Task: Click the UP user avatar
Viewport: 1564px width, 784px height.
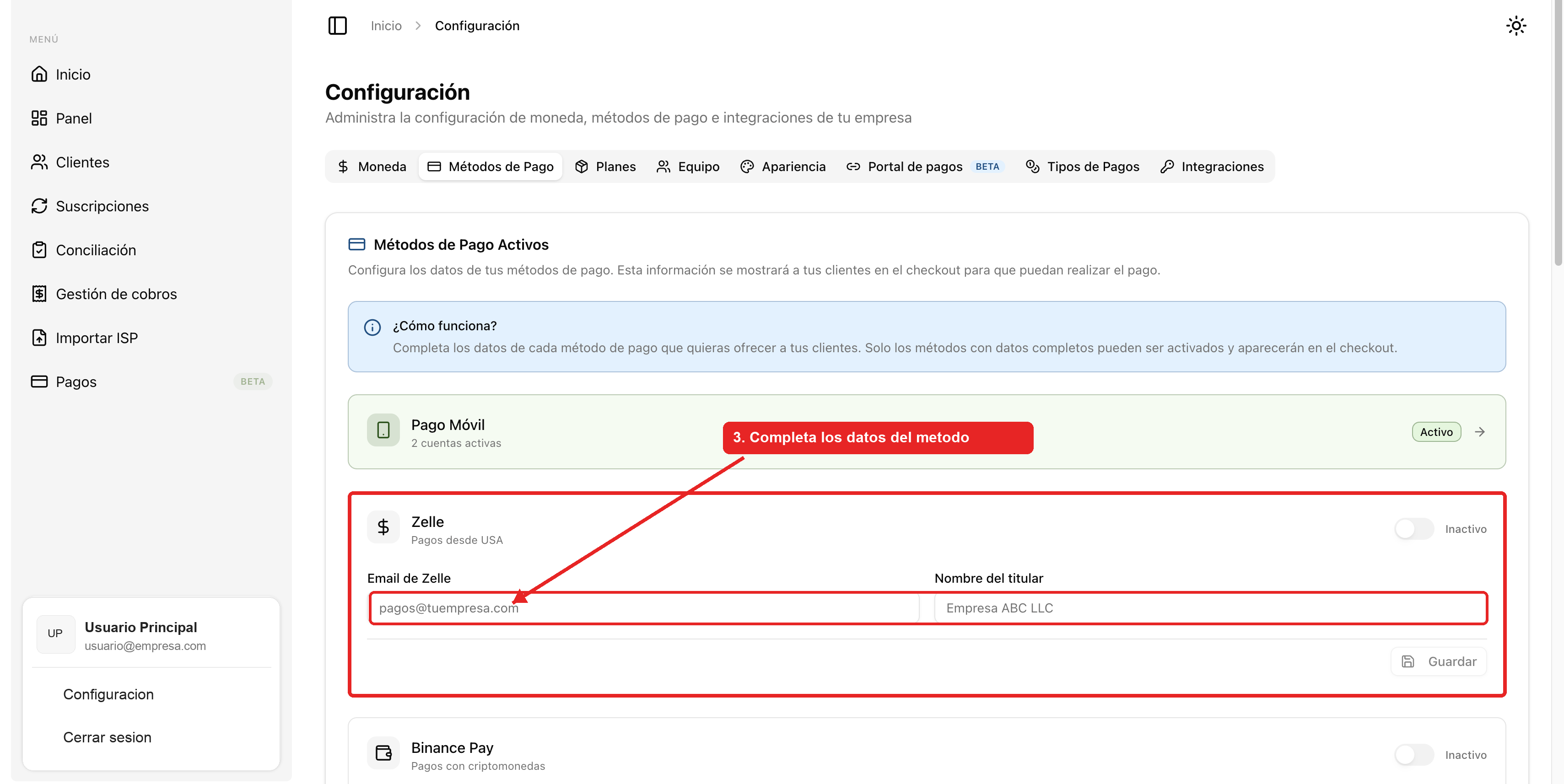Action: click(x=56, y=634)
